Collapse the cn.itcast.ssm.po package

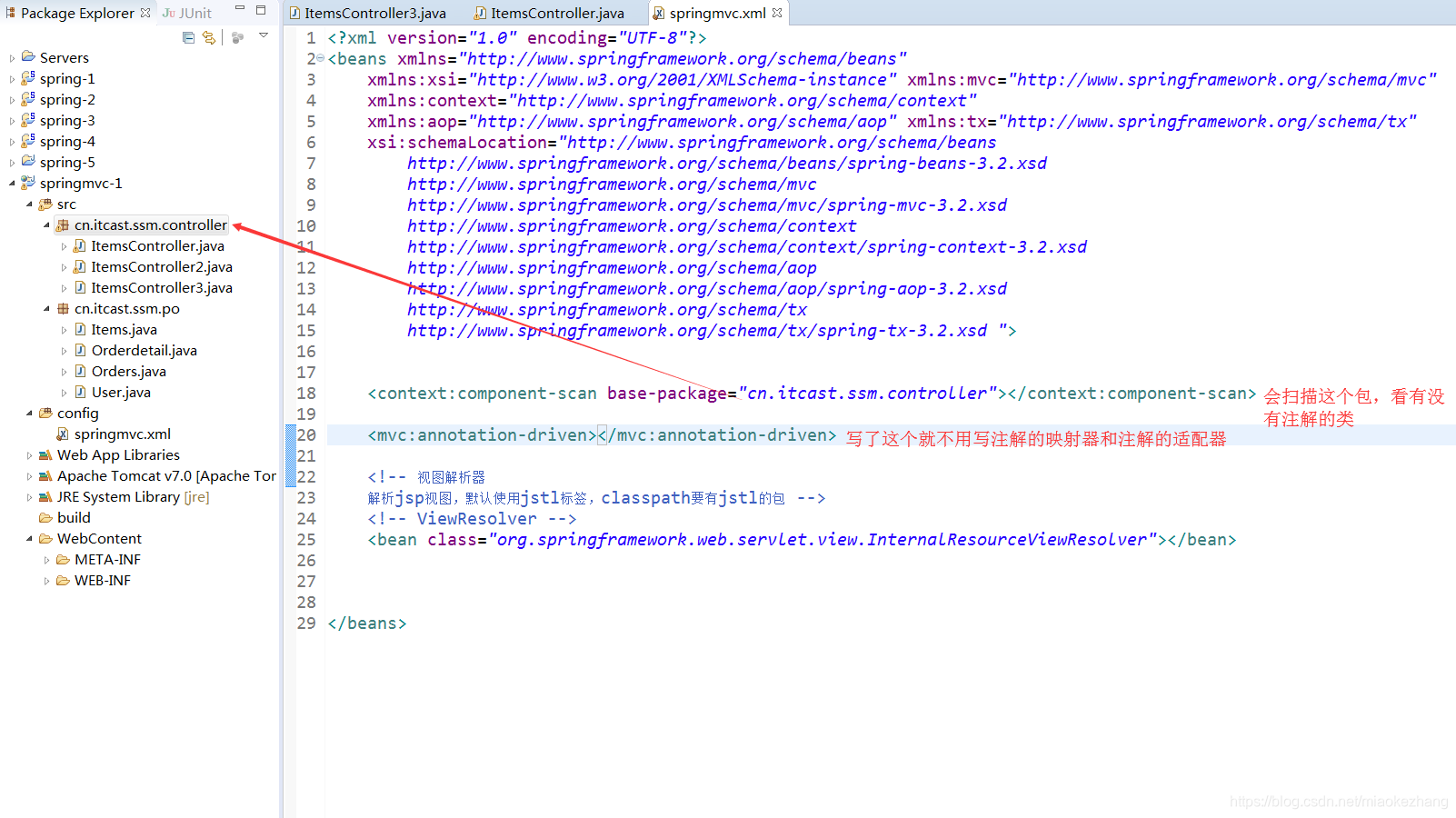point(46,309)
